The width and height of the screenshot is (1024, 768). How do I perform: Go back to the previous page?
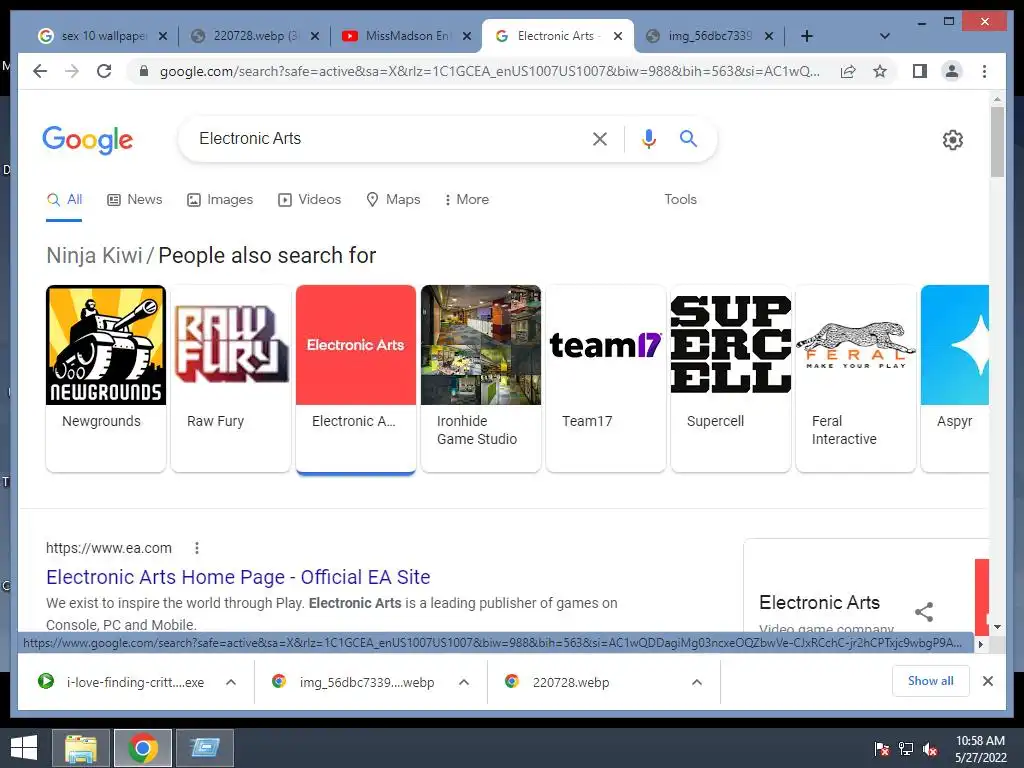[x=40, y=71]
